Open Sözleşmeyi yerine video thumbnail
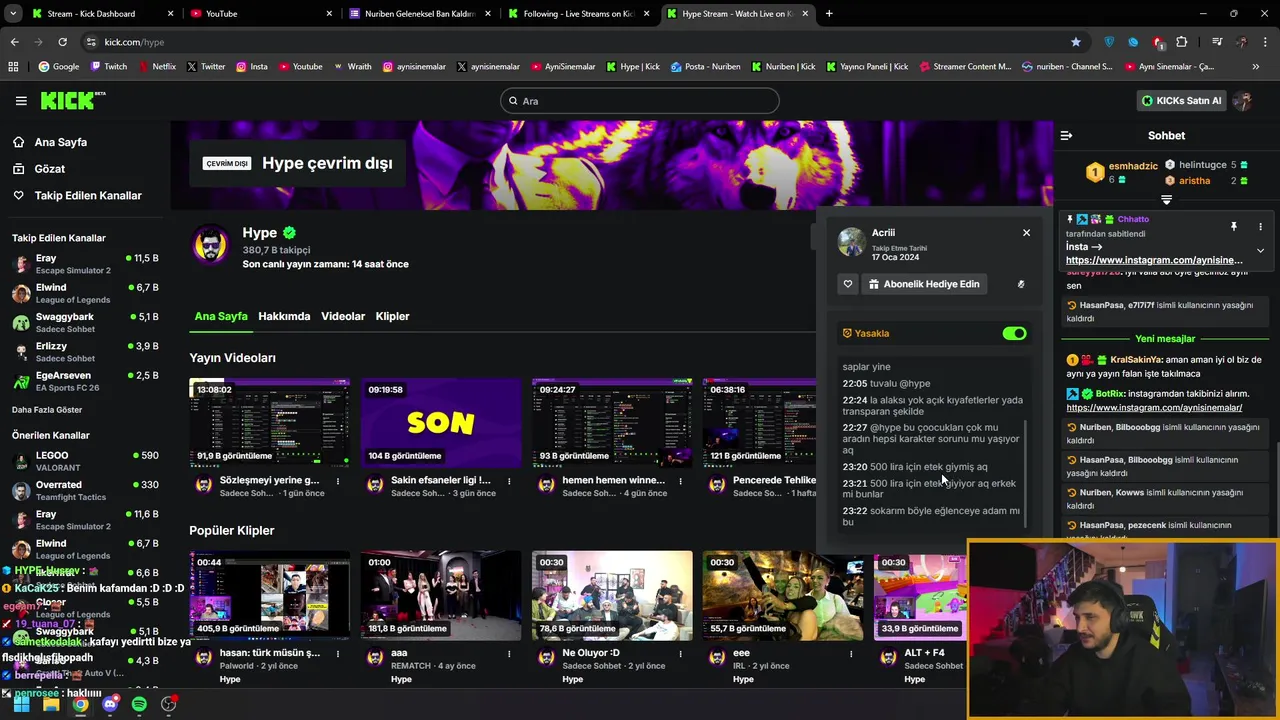This screenshot has height=720, width=1280. click(x=270, y=423)
